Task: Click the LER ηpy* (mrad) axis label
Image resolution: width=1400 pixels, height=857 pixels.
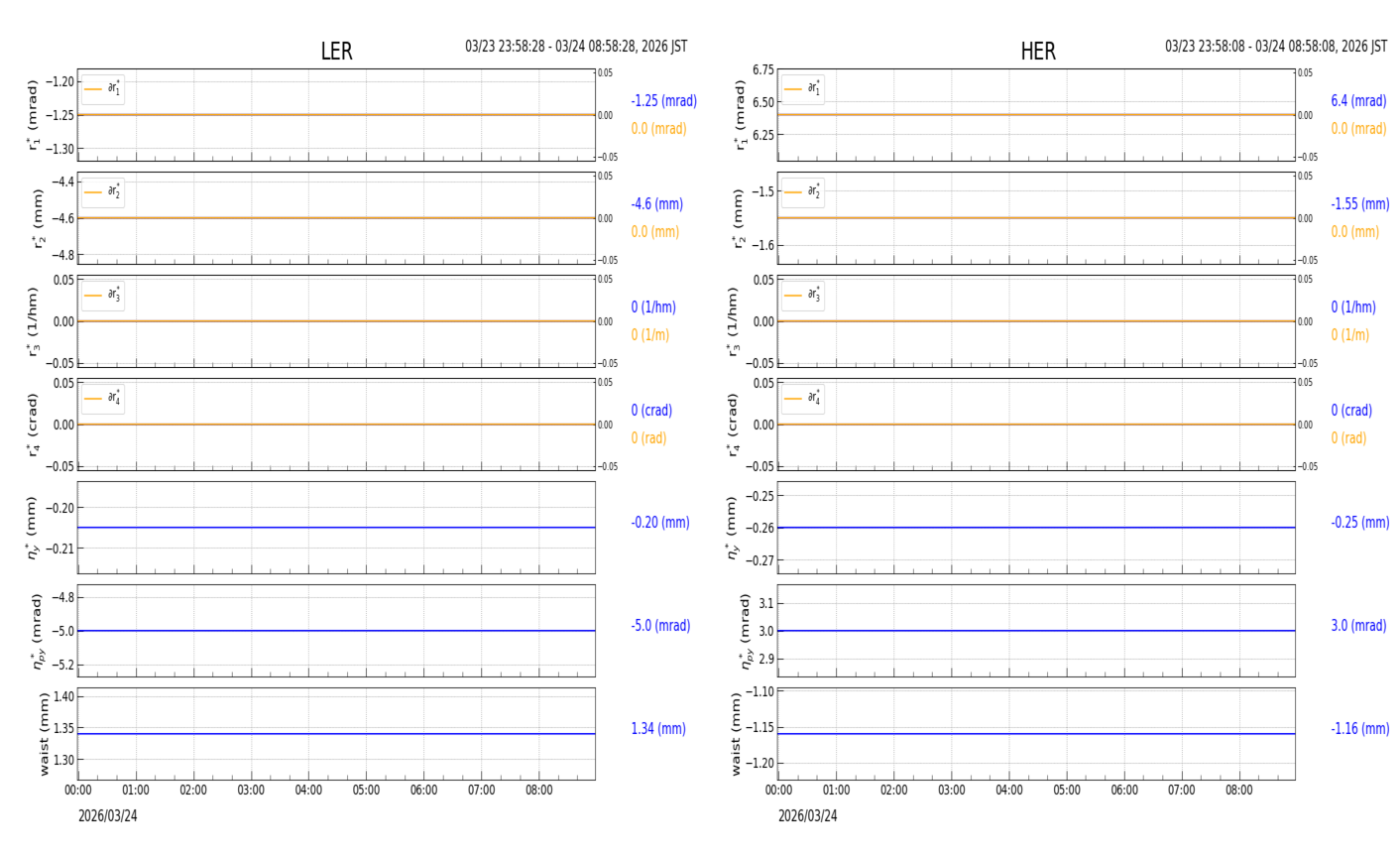Action: tap(37, 631)
